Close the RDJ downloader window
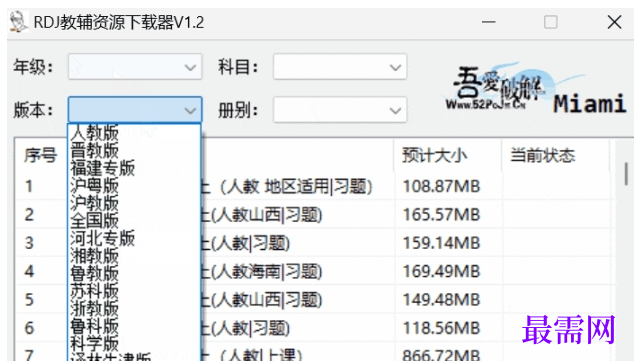This screenshot has height=361, width=634. tap(614, 22)
